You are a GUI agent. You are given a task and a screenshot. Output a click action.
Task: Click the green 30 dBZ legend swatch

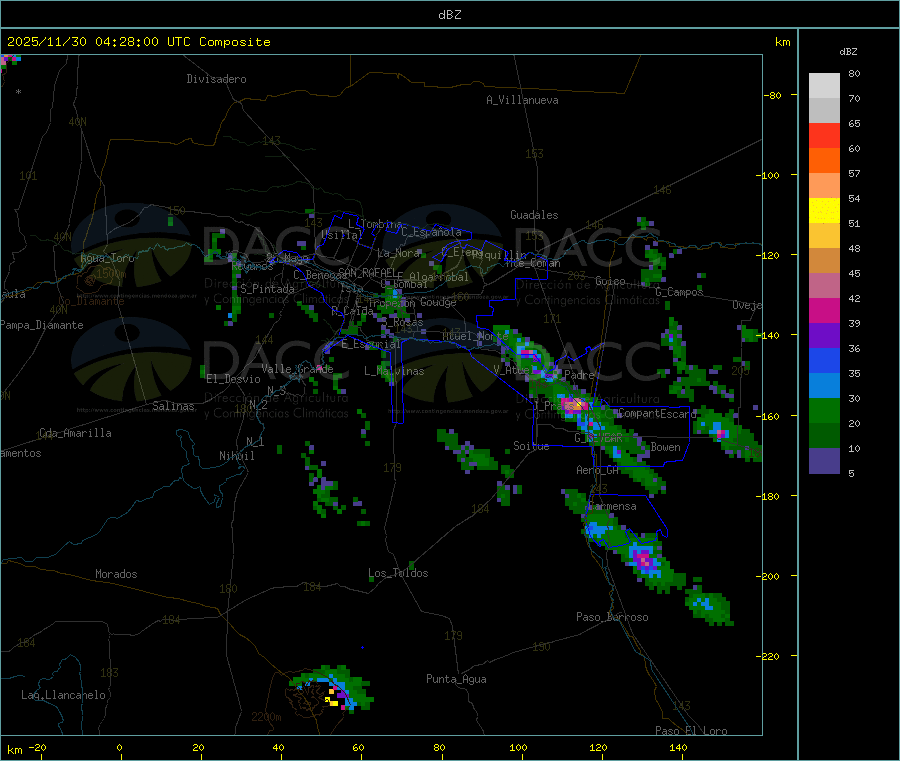click(824, 410)
